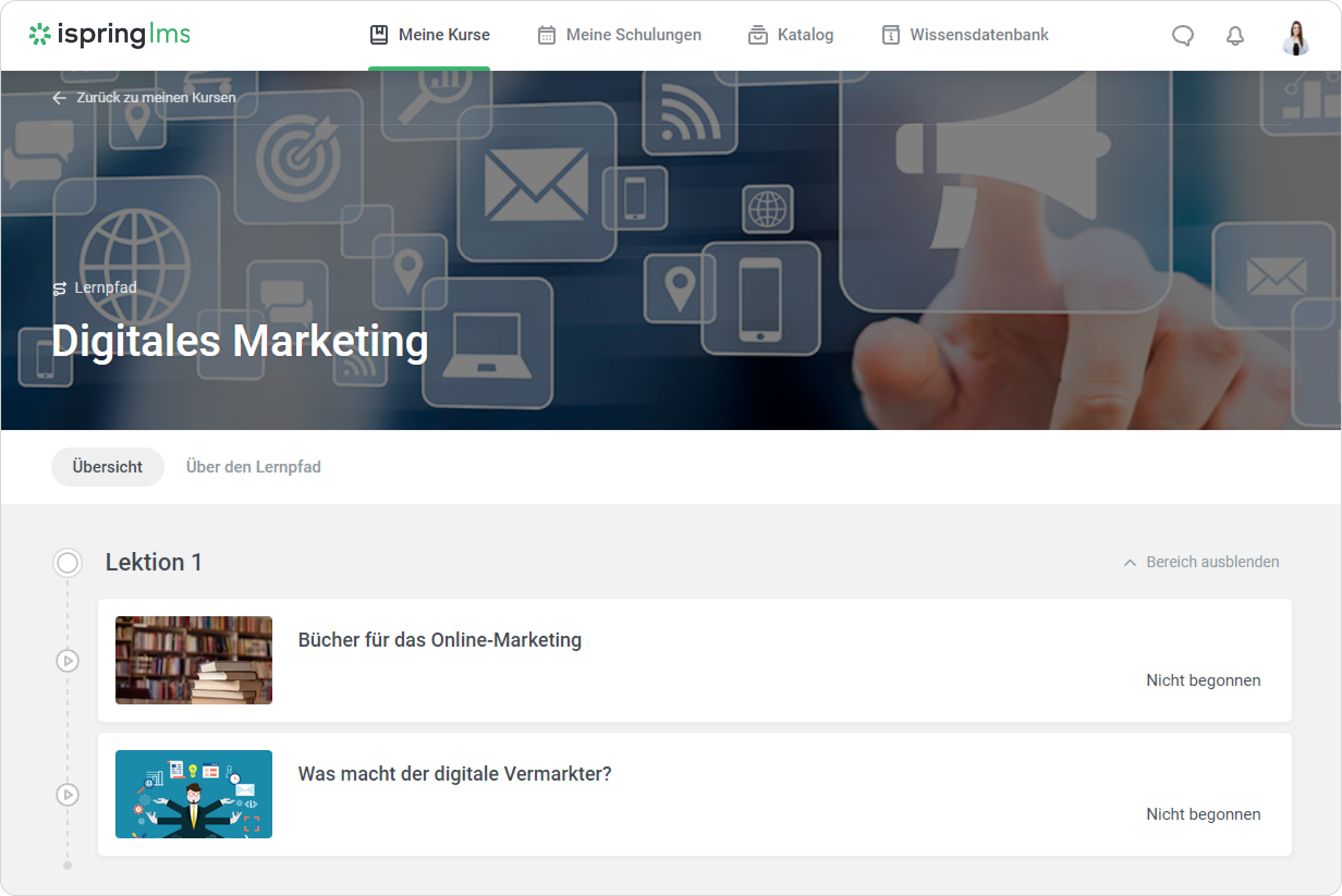Go to Katalog in navigation

pos(804,35)
